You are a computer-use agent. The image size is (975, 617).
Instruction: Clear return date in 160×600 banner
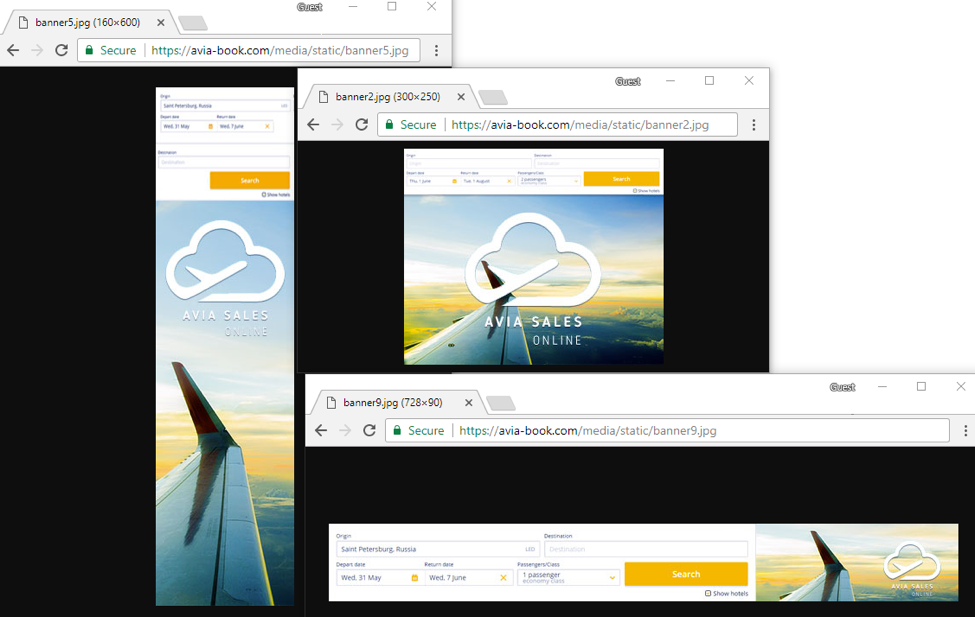(x=267, y=126)
